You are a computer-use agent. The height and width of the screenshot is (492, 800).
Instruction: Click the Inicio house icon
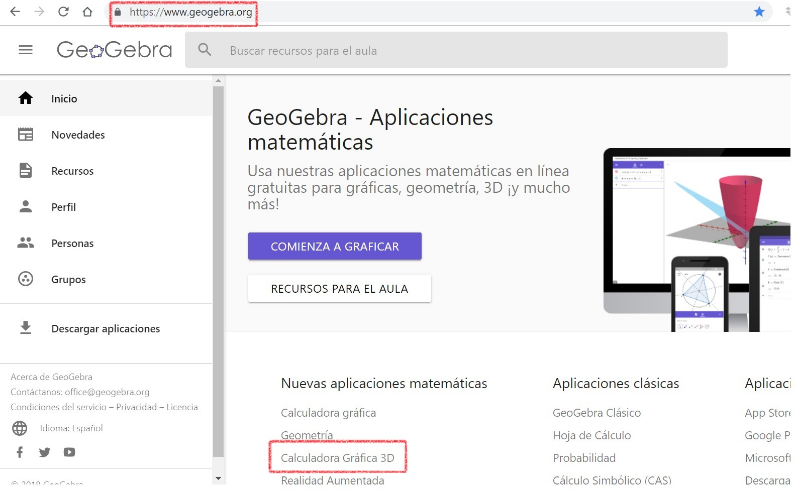coord(26,98)
